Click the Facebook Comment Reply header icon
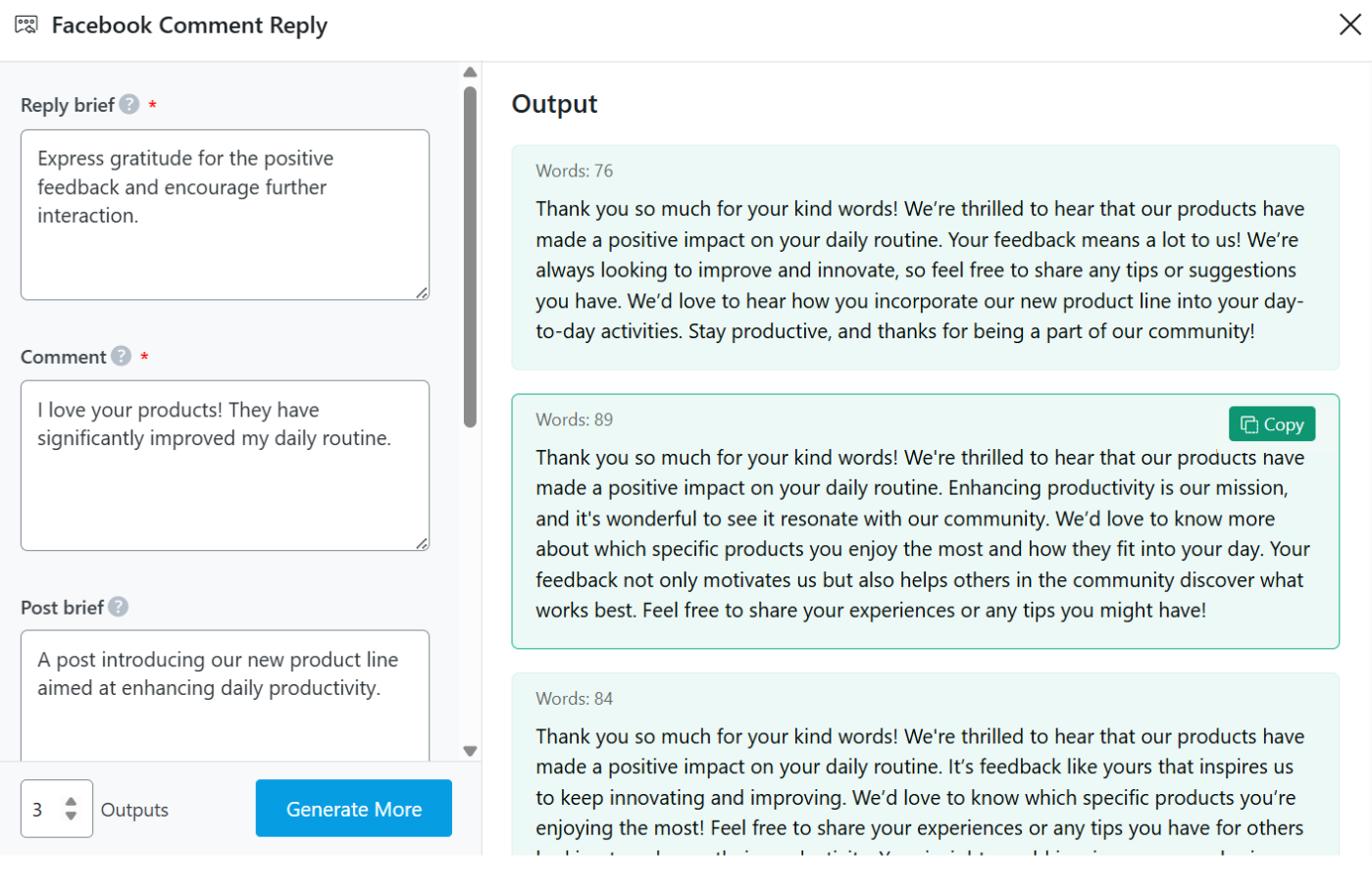The image size is (1372, 893). click(x=26, y=25)
